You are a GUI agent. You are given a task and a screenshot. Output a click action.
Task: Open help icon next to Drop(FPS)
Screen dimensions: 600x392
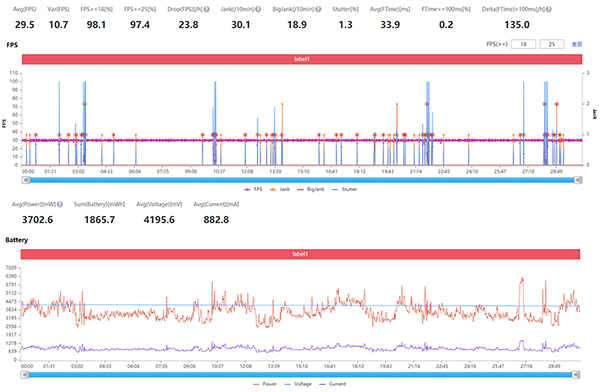207,9
